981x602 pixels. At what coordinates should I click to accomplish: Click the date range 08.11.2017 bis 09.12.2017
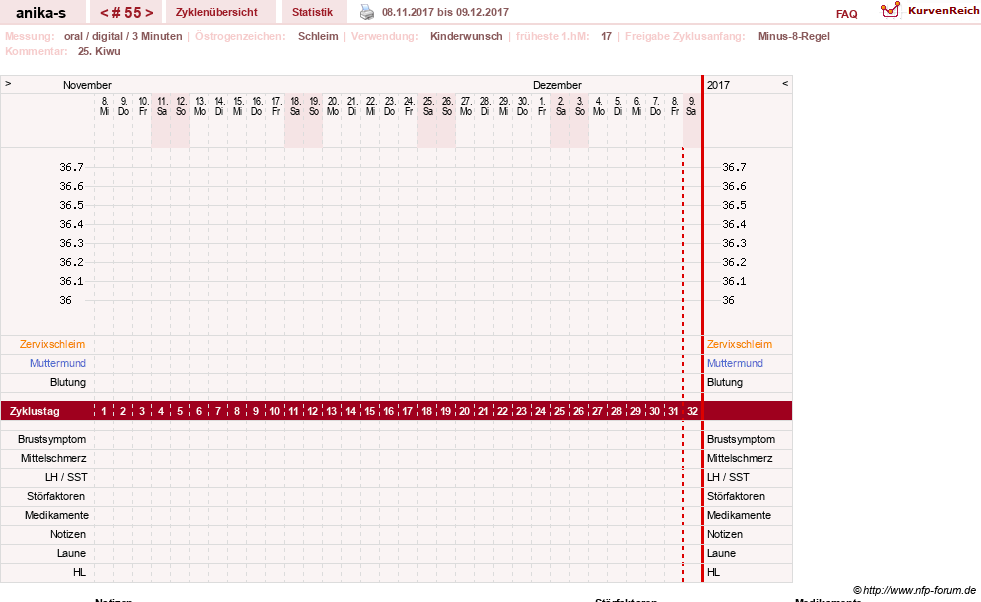[x=445, y=12]
